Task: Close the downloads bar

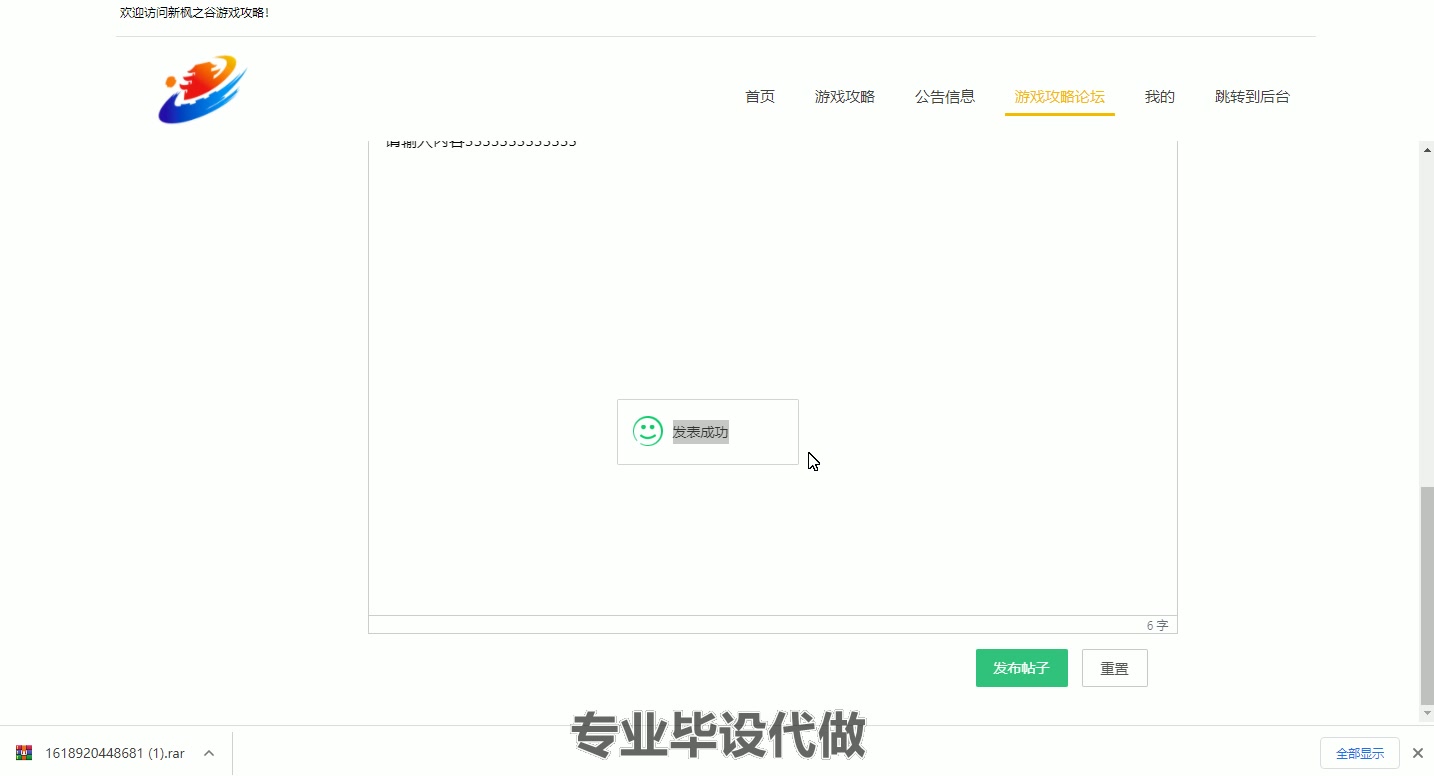Action: point(1417,753)
